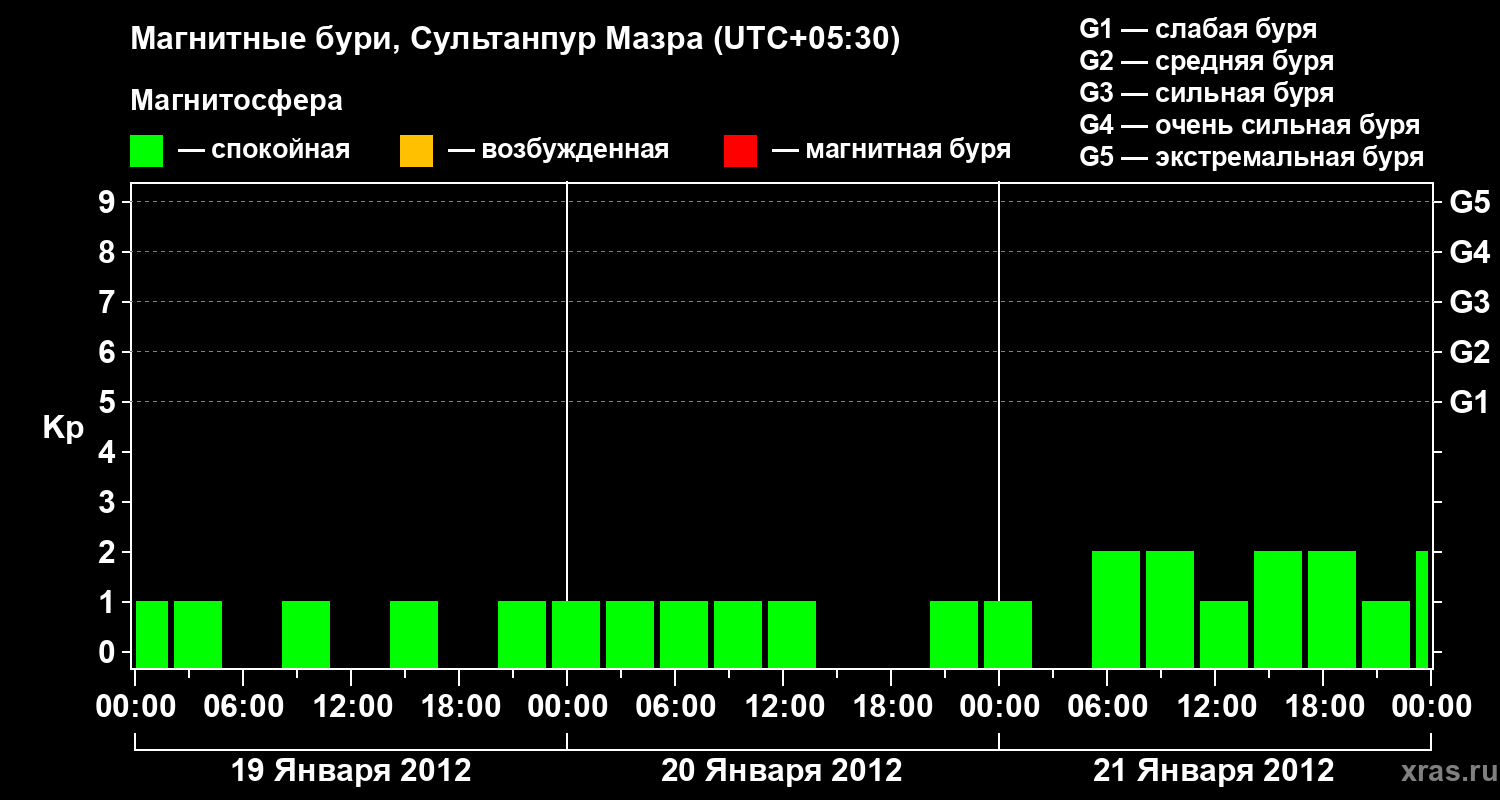Click the 06:00 time label above 19 Января
The image size is (1500, 800).
[244, 707]
